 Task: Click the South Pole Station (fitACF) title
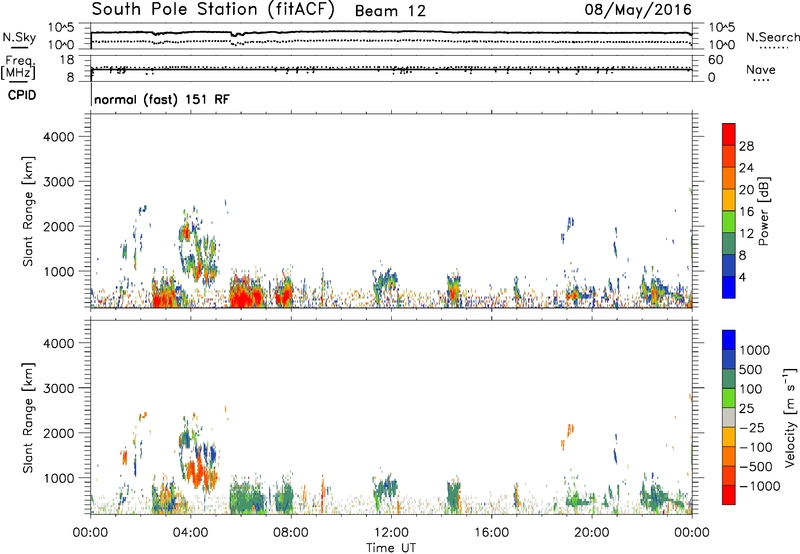pyautogui.click(x=213, y=10)
